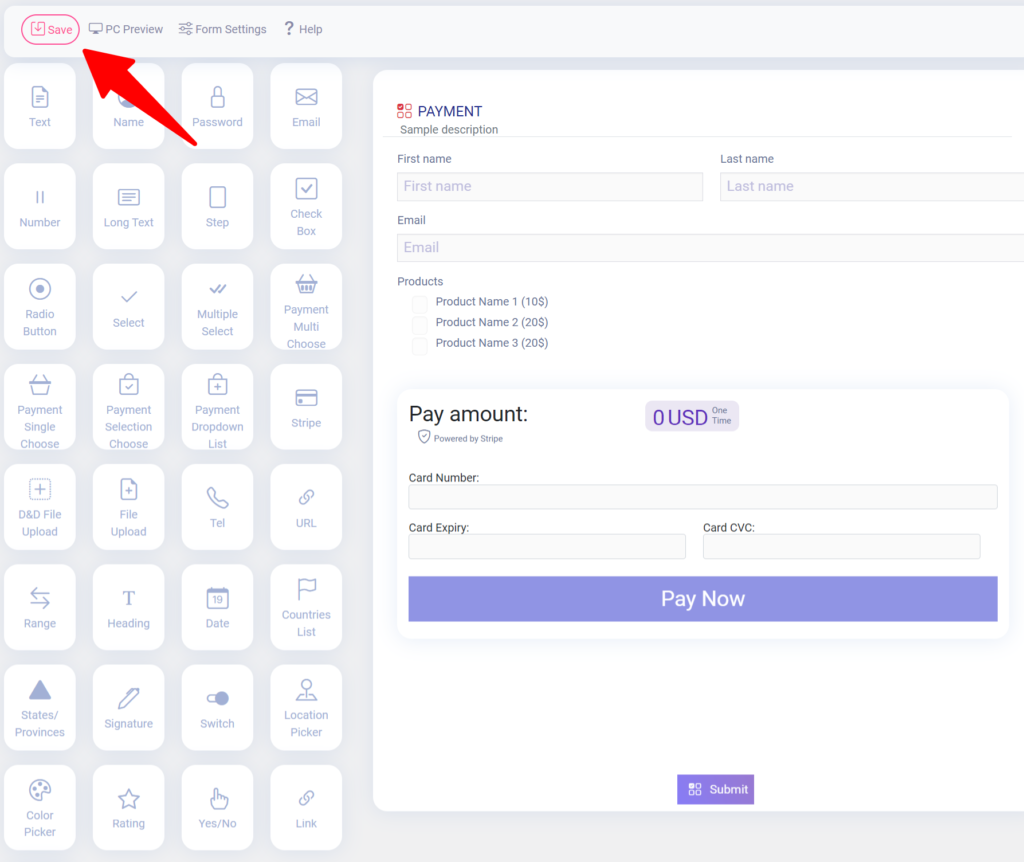Screen dimensions: 1024x862
Task: Add a Radio Button element
Action: pos(40,307)
